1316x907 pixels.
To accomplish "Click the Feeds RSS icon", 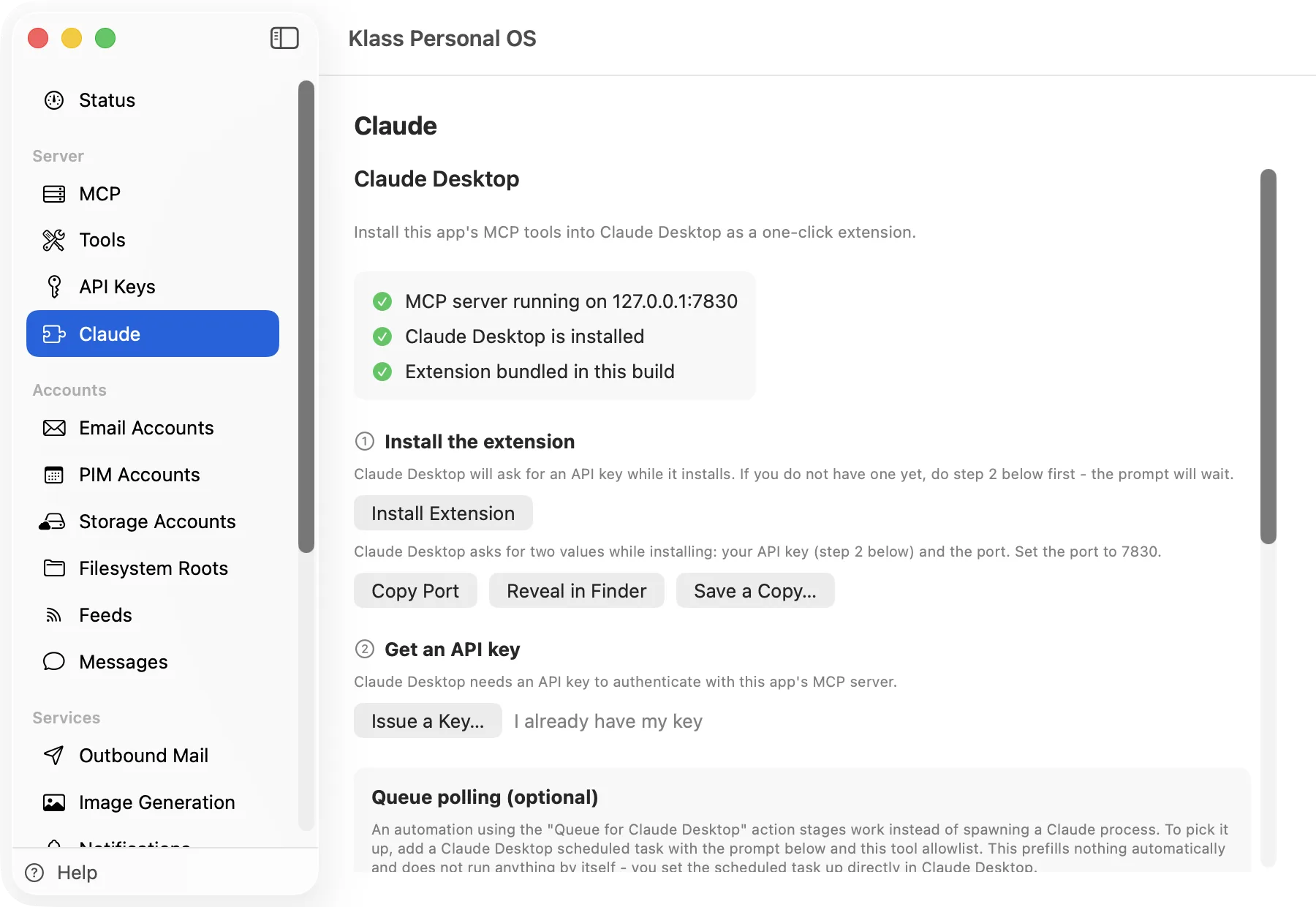I will 53,615.
